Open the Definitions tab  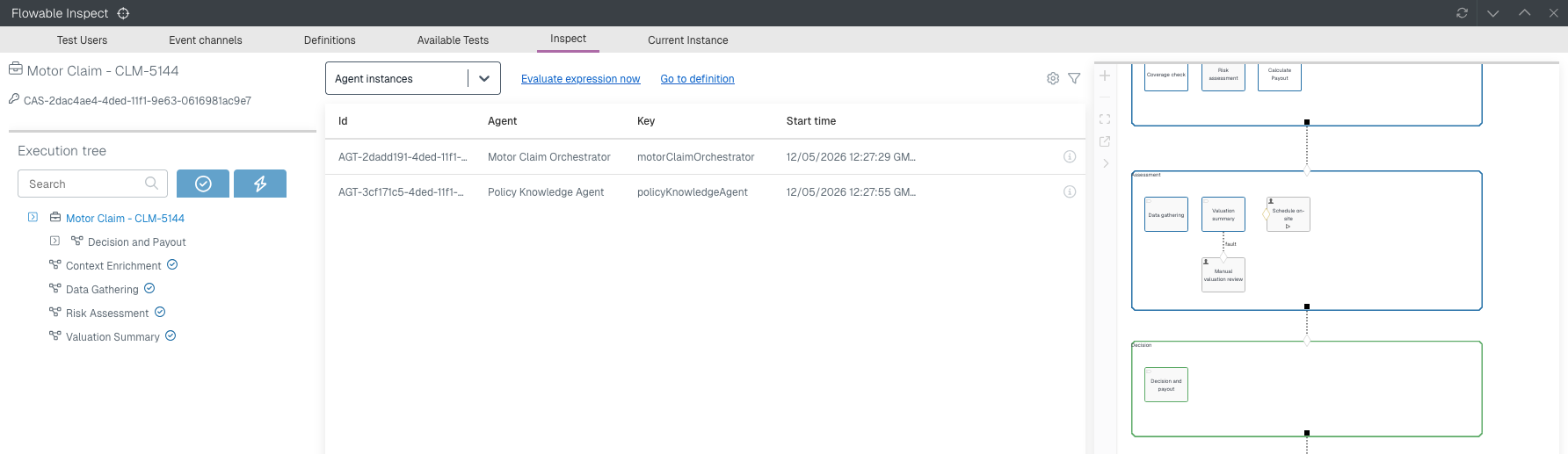pos(330,40)
